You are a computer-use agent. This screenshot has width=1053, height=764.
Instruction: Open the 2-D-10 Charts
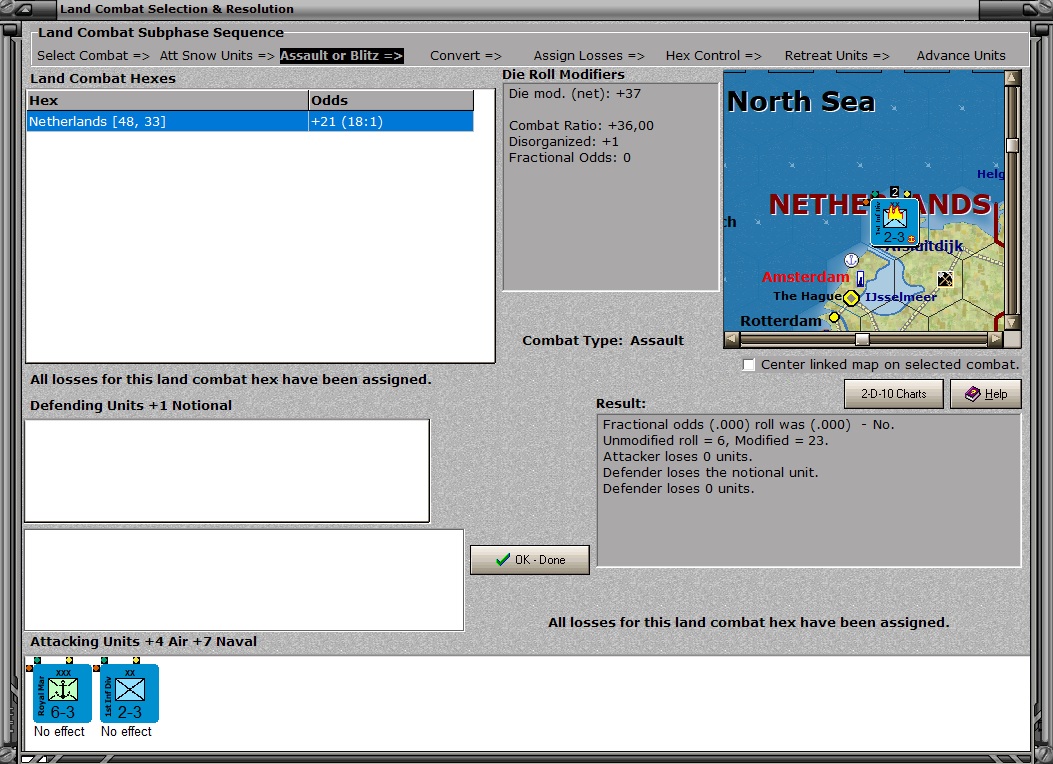click(x=894, y=394)
